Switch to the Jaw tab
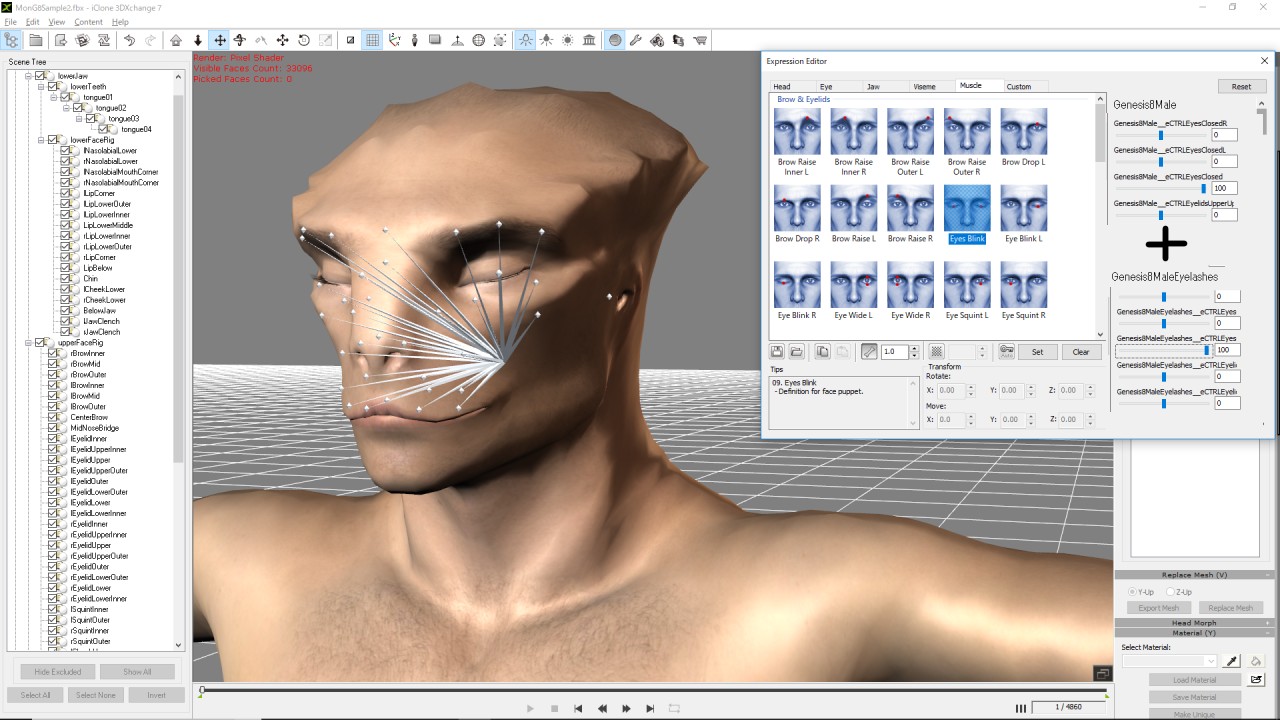Viewport: 1280px width, 720px height. [873, 87]
